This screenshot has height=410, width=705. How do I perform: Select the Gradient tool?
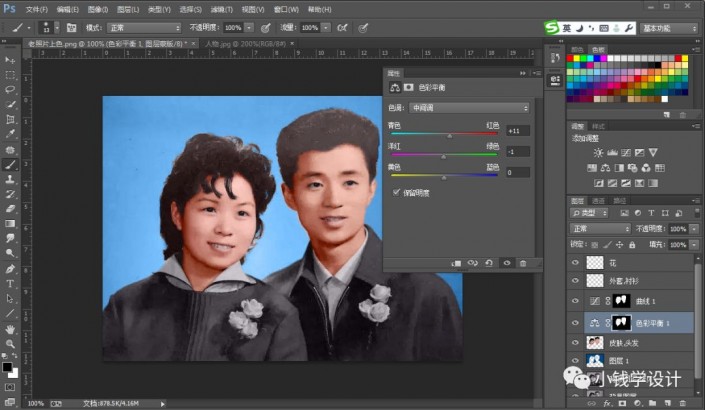[x=10, y=223]
